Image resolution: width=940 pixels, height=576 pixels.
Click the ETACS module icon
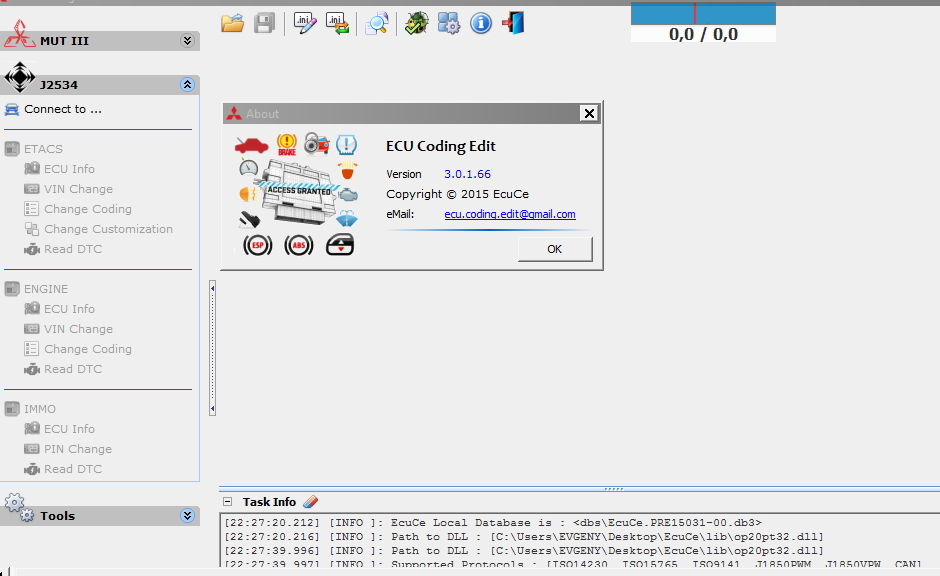pyautogui.click(x=12, y=149)
